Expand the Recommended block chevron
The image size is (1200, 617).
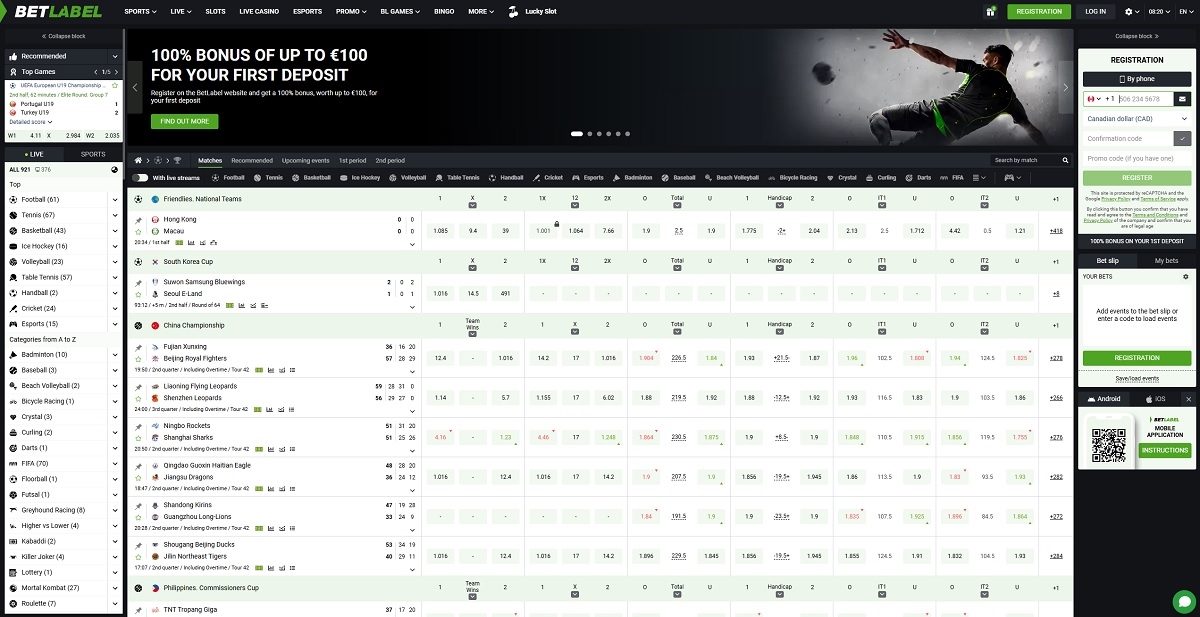click(115, 57)
